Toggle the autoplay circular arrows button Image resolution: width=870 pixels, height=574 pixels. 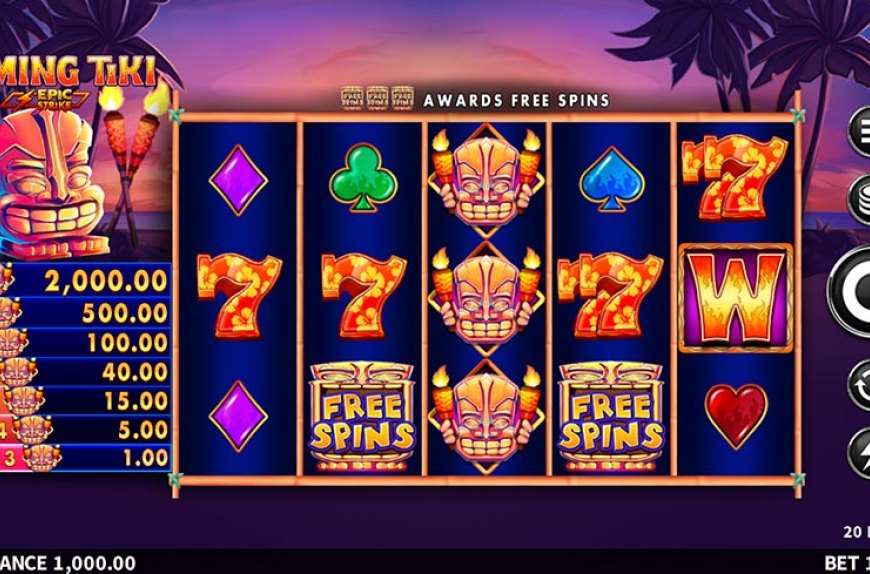click(860, 385)
